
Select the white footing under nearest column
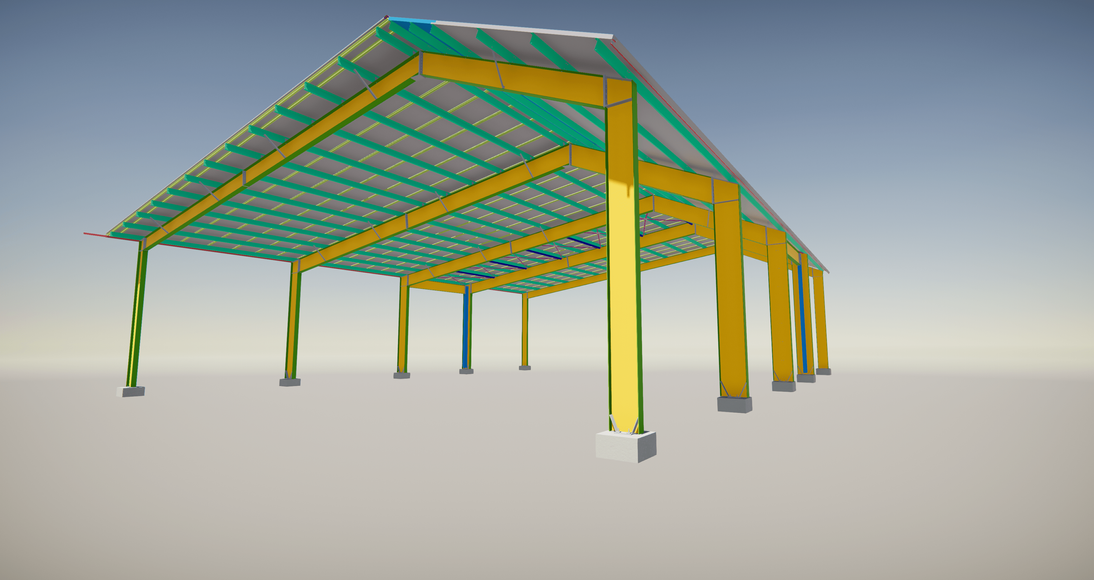[626, 446]
